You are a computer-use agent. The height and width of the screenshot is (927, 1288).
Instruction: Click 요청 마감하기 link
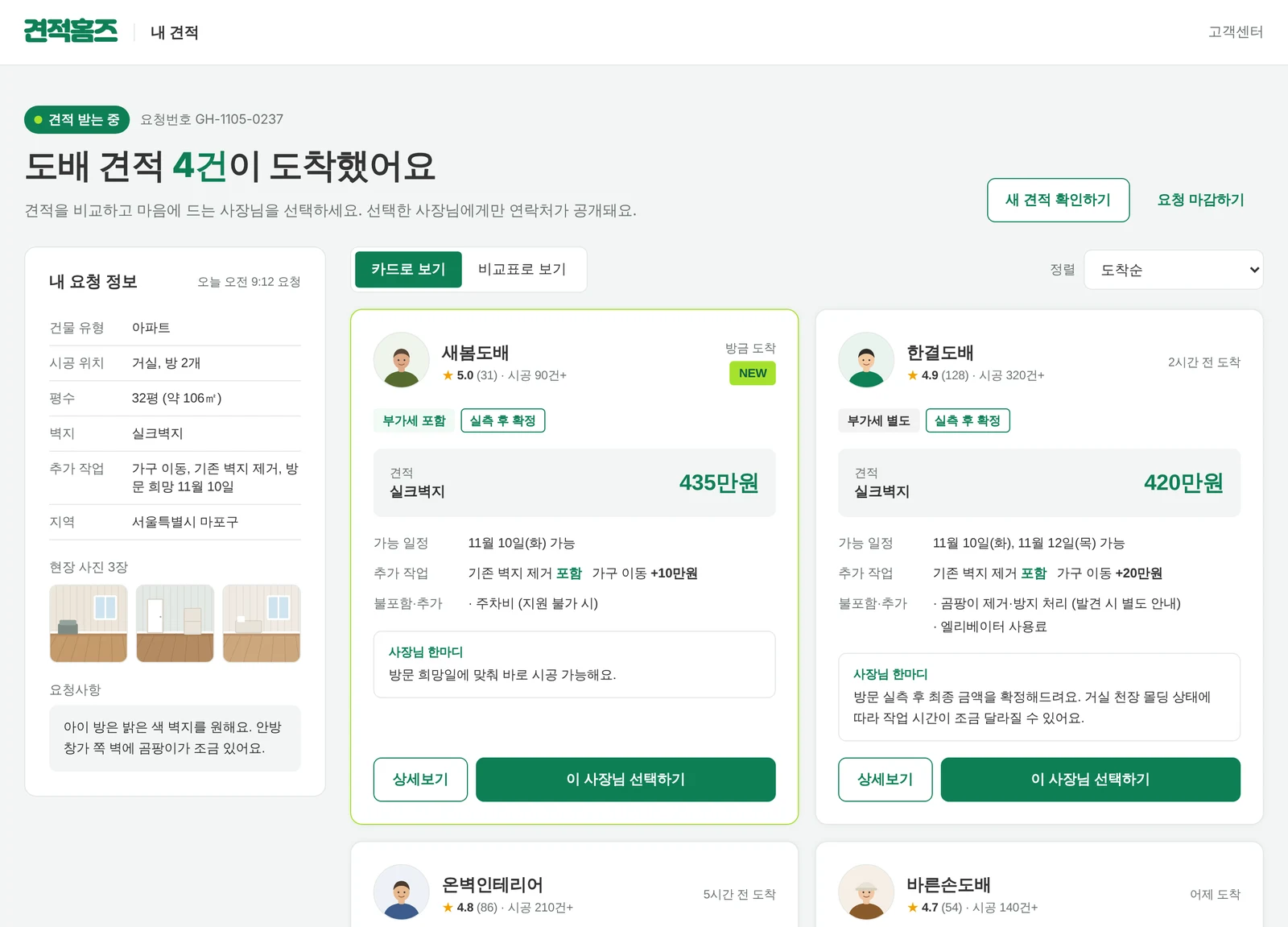(1200, 200)
